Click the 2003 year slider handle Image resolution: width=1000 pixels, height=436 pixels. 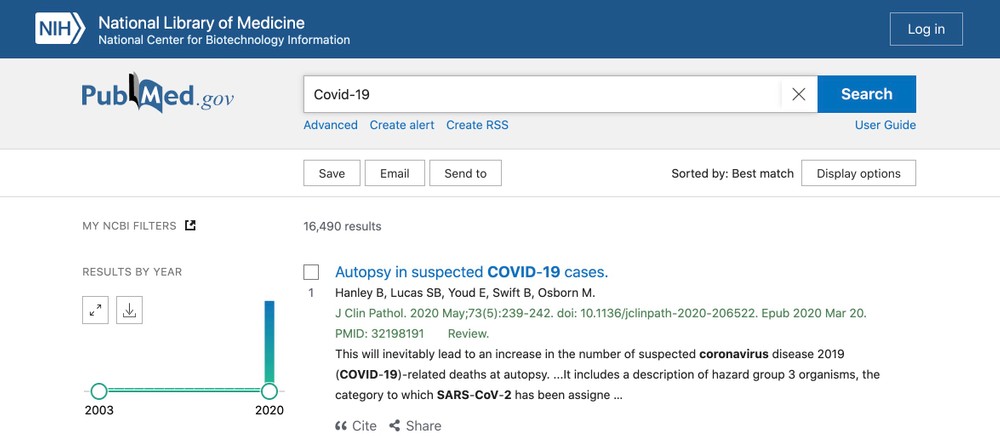point(99,391)
